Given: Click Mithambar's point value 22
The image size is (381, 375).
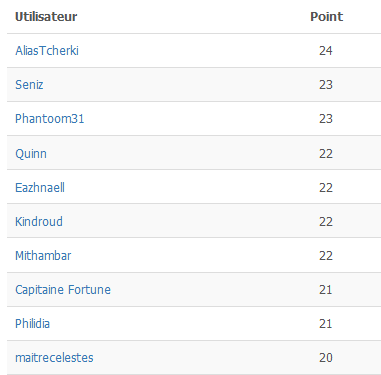Looking at the screenshot, I should [326, 256].
